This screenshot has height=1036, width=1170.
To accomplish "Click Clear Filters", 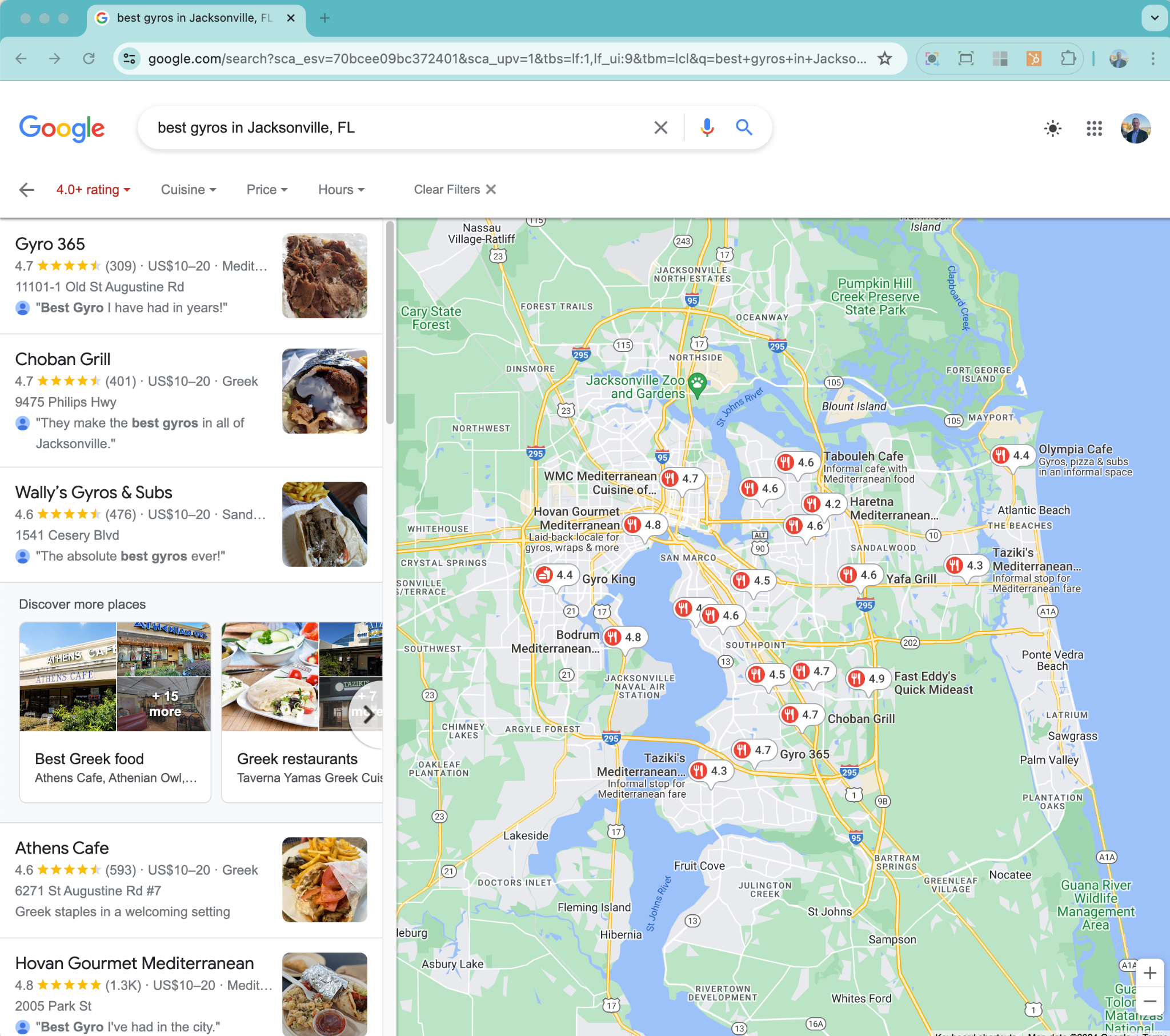I will tap(455, 190).
